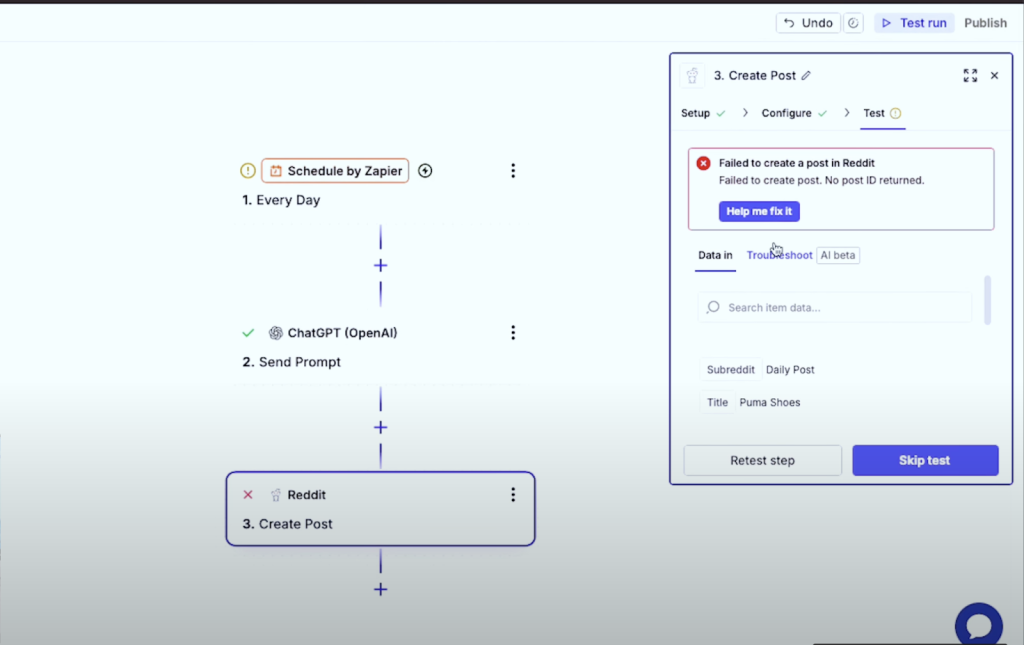This screenshot has width=1024, height=645.
Task: Click Reddit app icon in panel header
Action: click(x=692, y=76)
